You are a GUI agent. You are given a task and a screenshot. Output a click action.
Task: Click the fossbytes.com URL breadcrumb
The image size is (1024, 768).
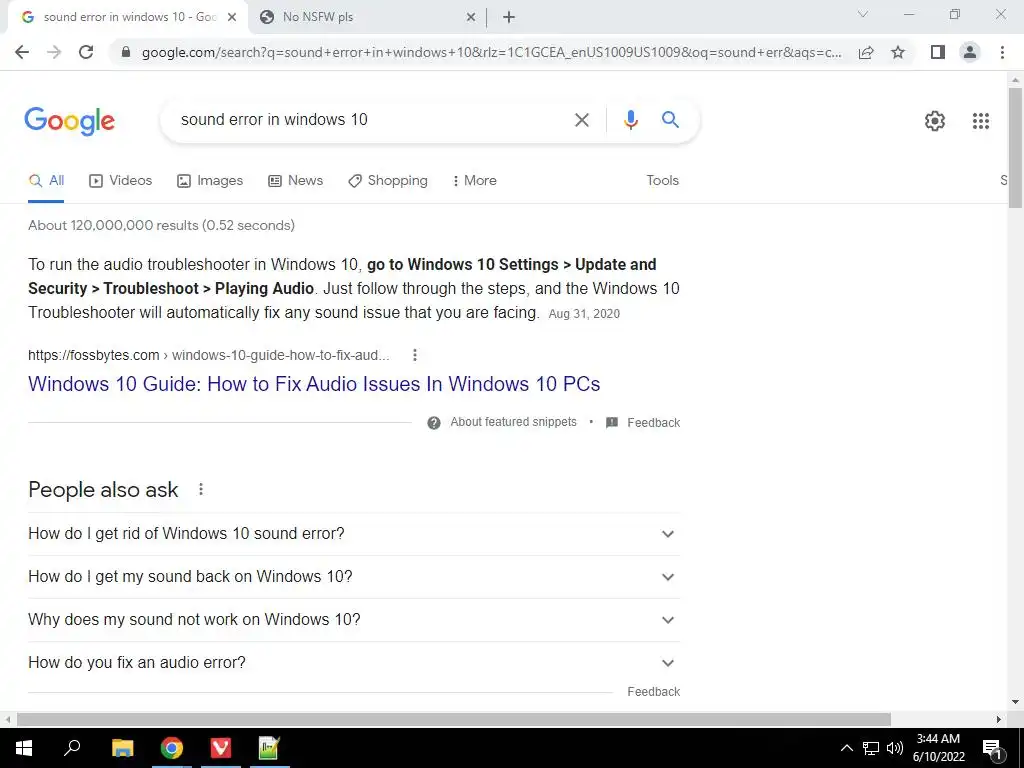(208, 355)
